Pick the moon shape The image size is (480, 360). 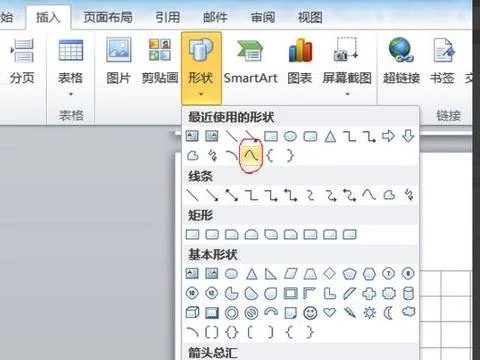[388, 313]
